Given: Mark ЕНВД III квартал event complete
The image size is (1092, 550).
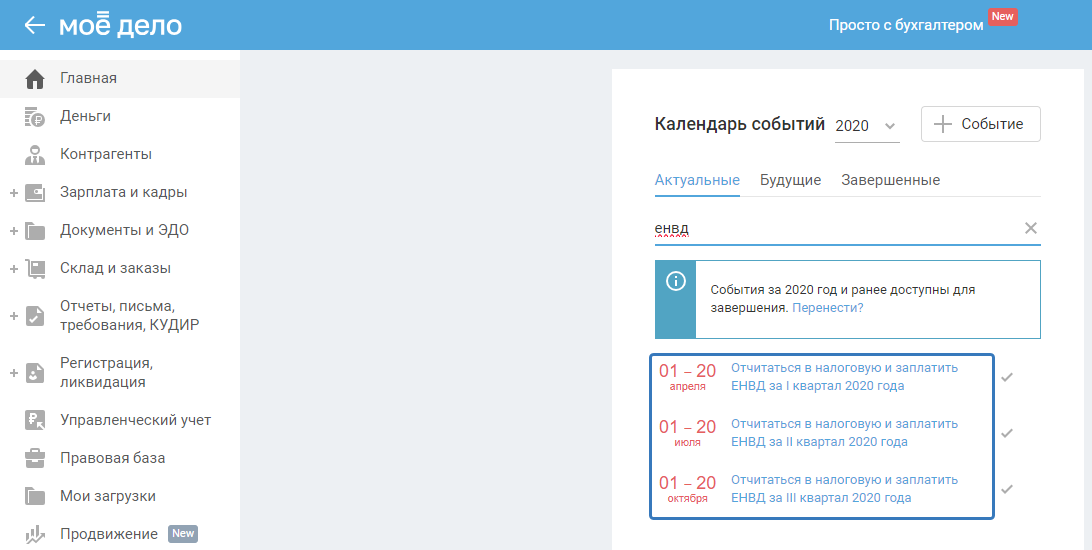Looking at the screenshot, I should click(1007, 489).
